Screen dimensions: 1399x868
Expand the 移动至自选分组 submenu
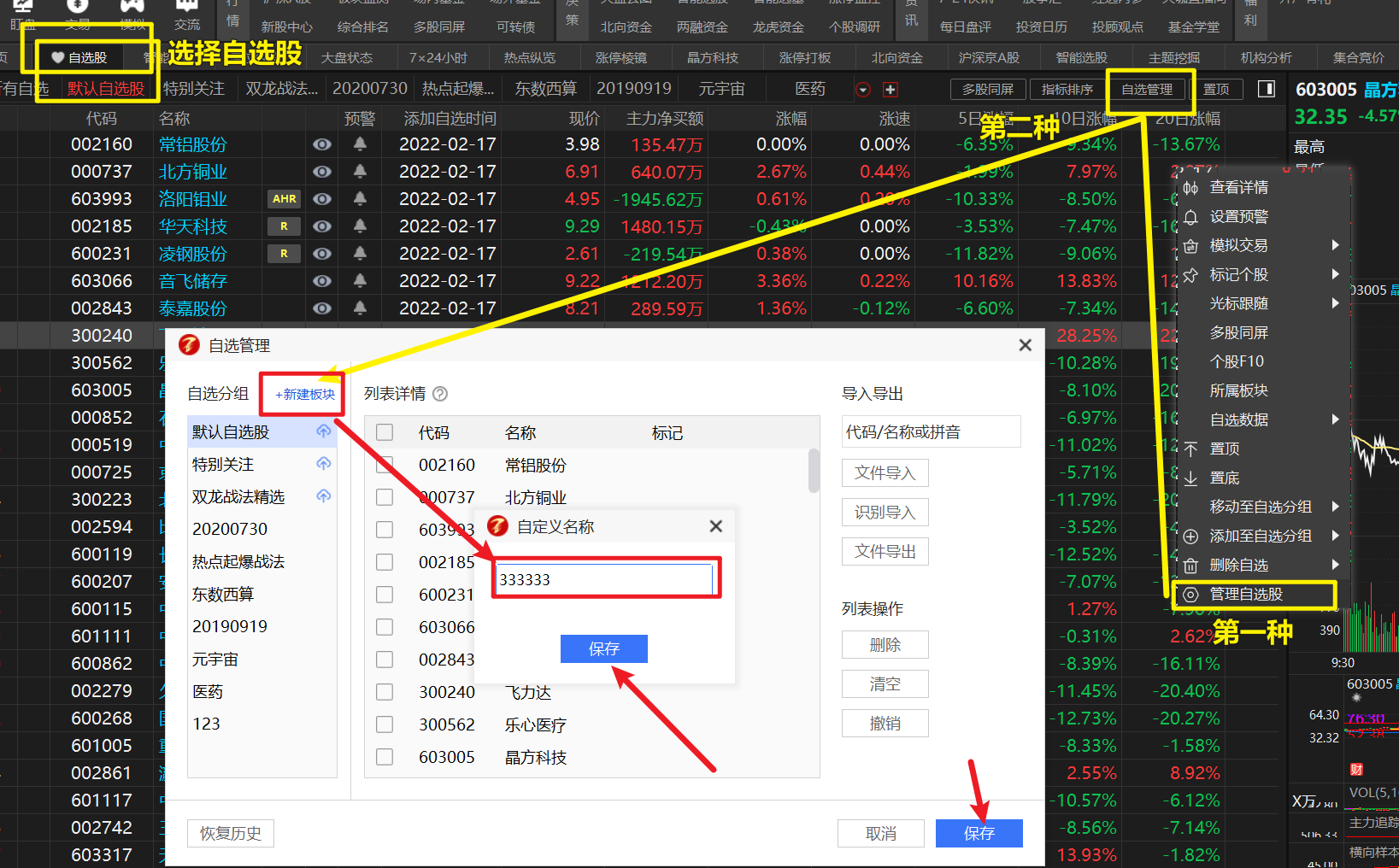pos(1336,507)
